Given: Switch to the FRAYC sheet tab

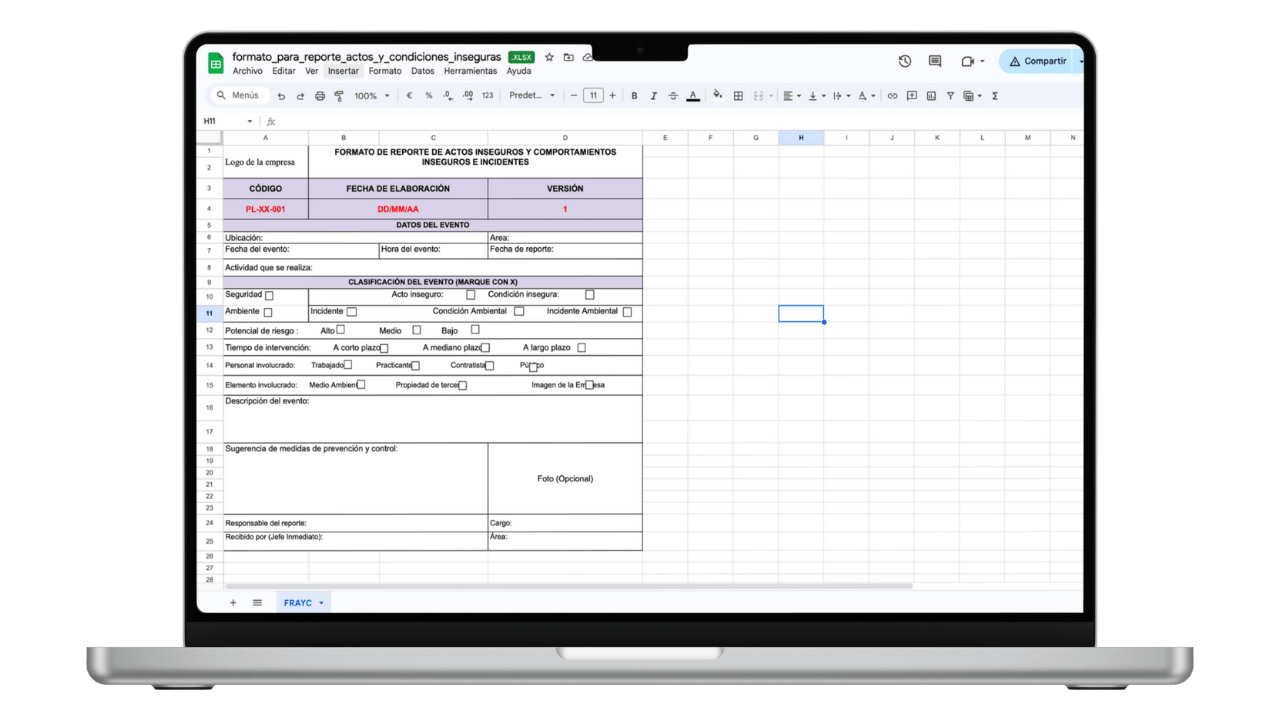Looking at the screenshot, I should pos(299,602).
